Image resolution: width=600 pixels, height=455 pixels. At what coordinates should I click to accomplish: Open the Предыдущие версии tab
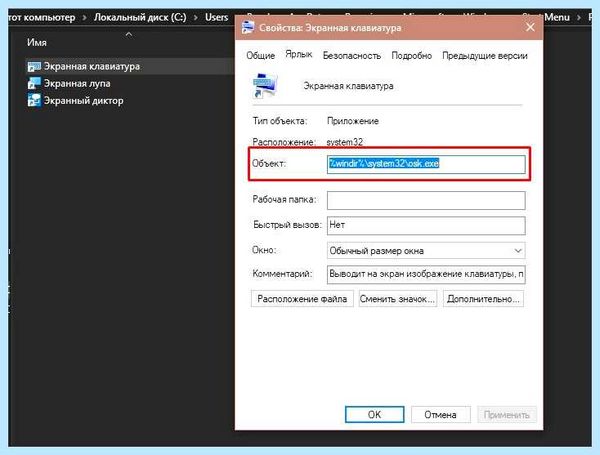tap(484, 55)
